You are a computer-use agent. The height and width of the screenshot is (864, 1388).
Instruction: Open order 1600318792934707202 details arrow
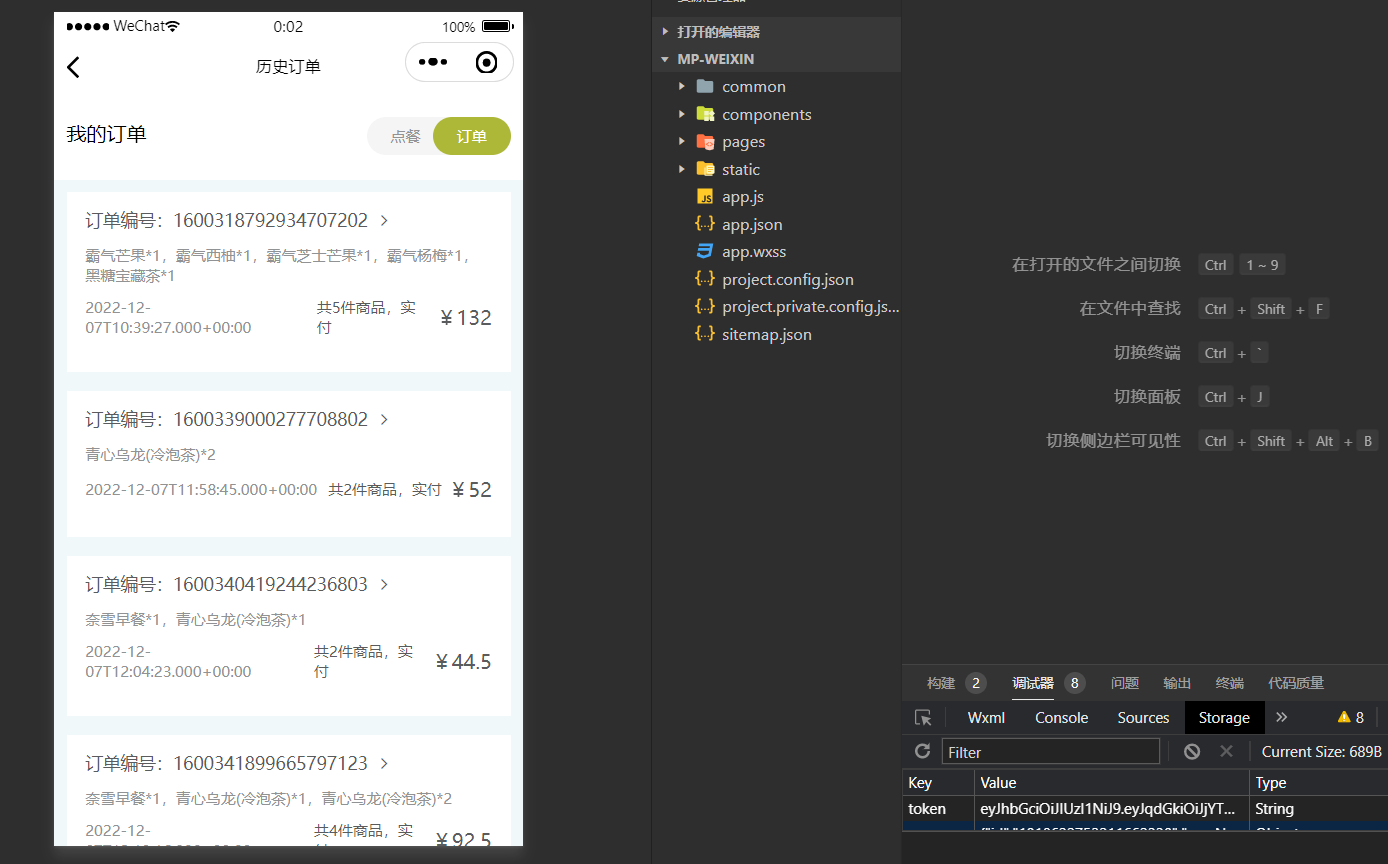(385, 220)
